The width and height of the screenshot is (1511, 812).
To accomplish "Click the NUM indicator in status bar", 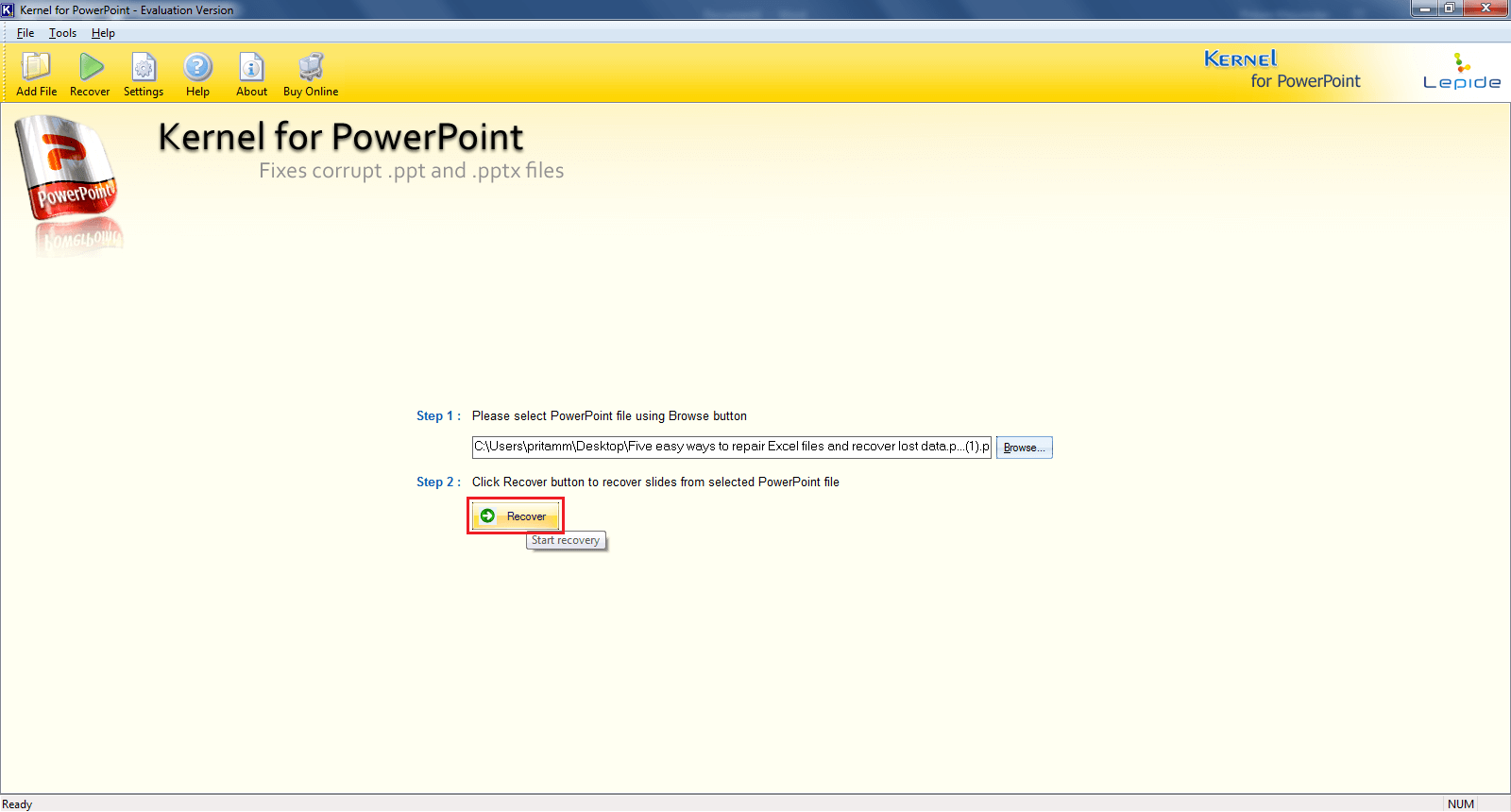I will (1461, 804).
